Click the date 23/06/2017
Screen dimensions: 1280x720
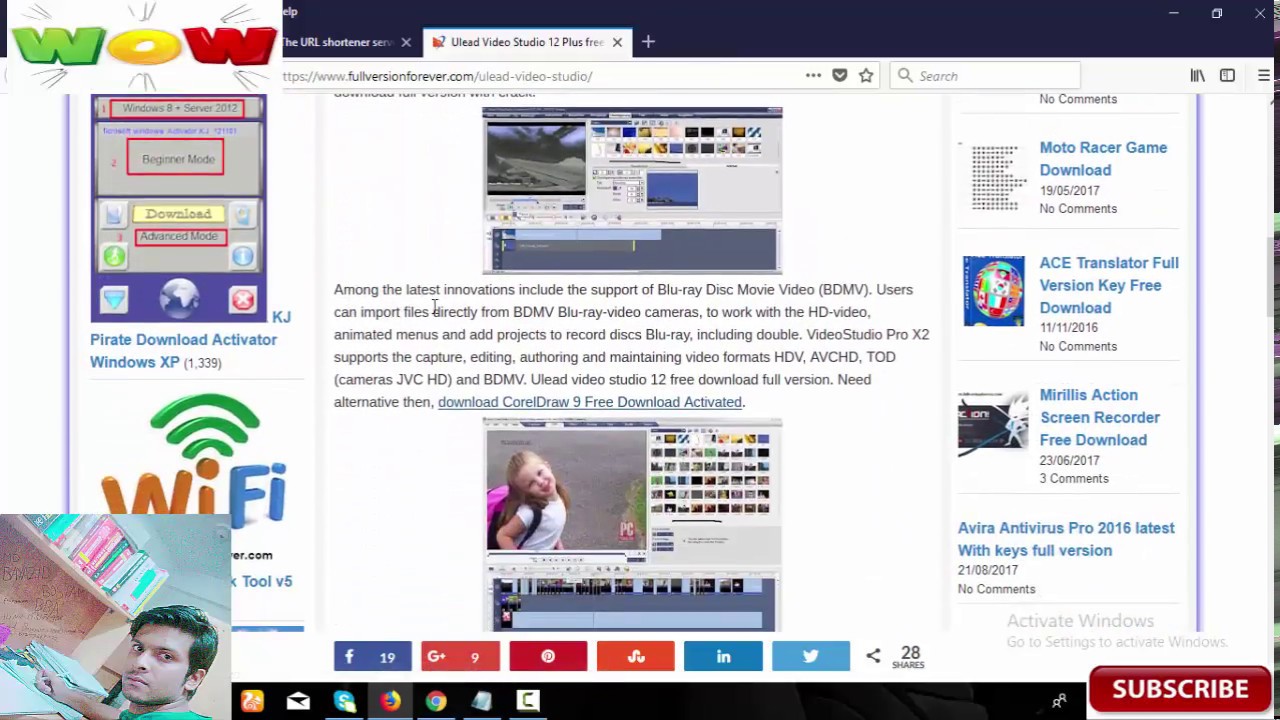tap(1069, 461)
